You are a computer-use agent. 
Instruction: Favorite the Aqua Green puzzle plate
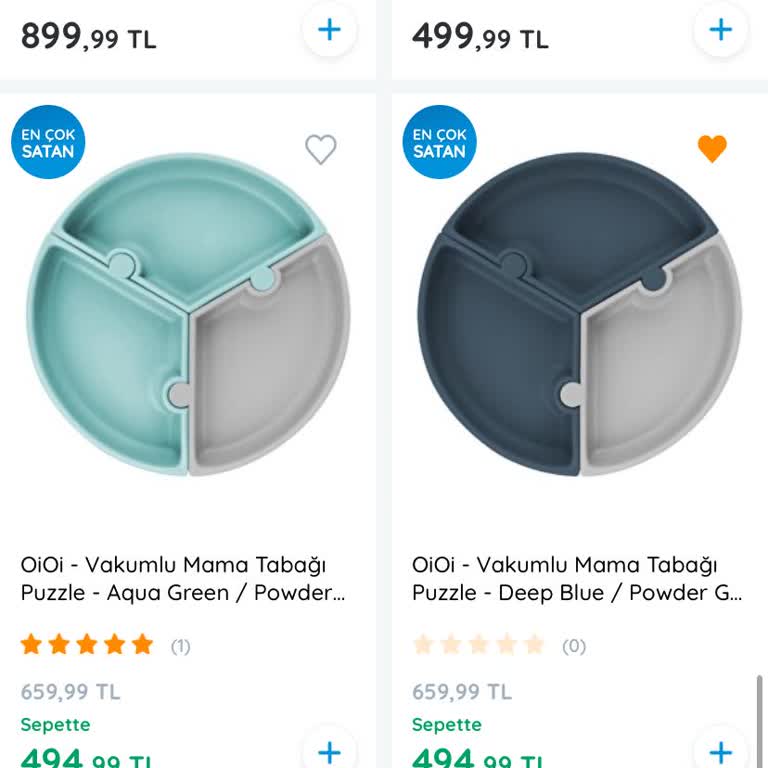[x=321, y=149]
